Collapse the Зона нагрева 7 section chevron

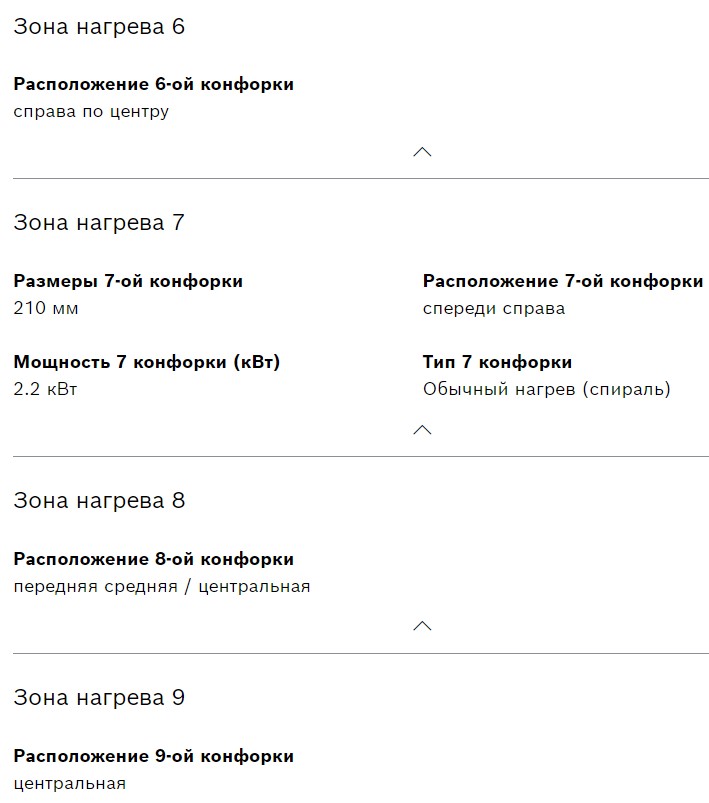[422, 430]
